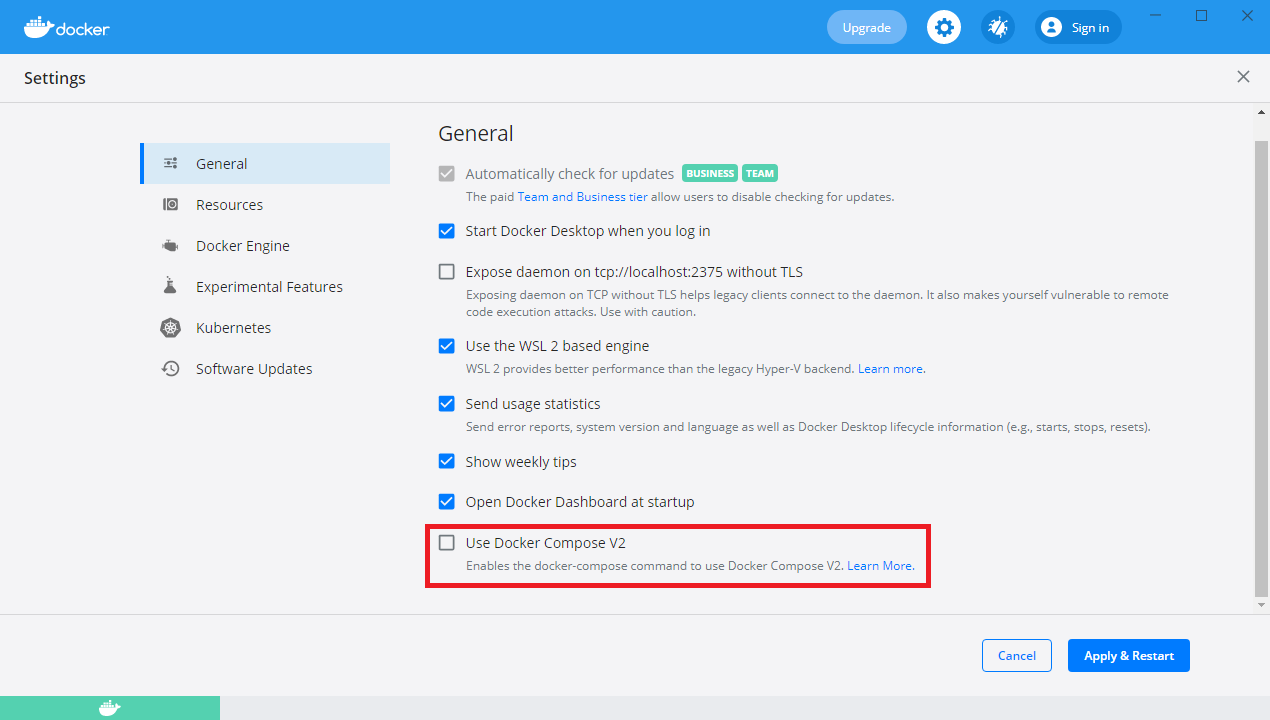This screenshot has width=1270, height=720.
Task: Click the Sign in button
Action: click(1078, 27)
